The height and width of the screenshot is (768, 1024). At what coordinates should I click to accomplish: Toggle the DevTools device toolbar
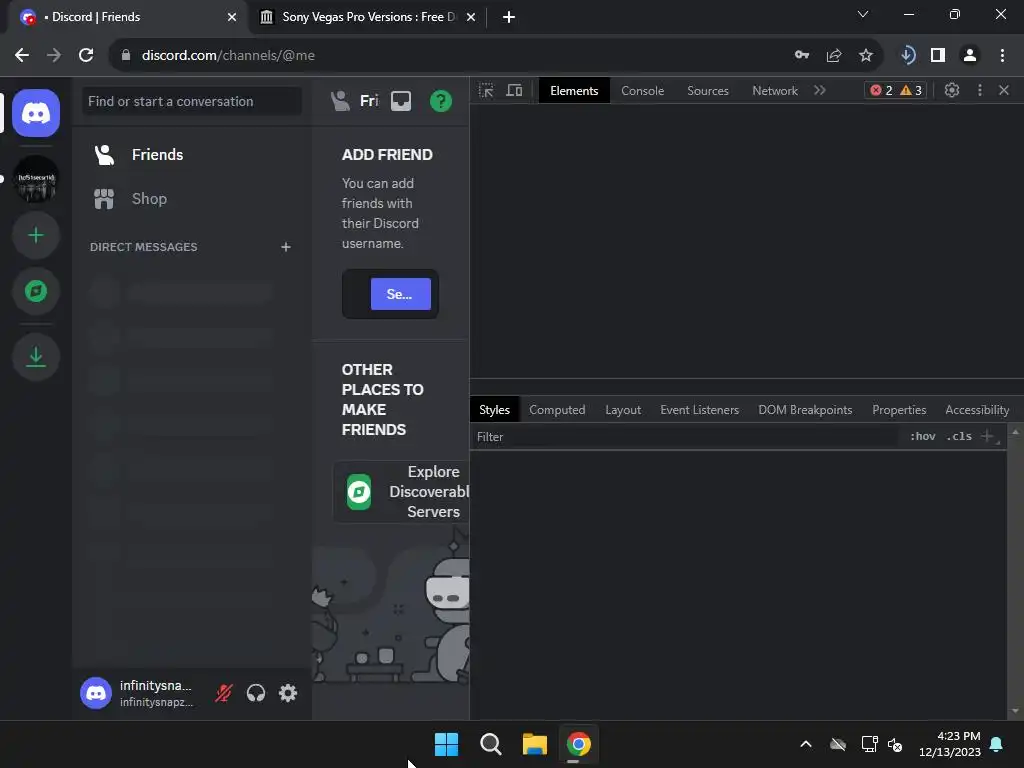[515, 91]
